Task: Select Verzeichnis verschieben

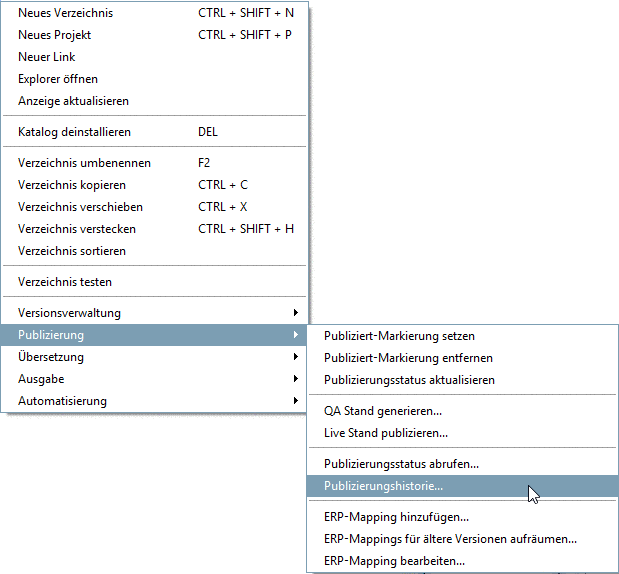Action: click(x=80, y=207)
